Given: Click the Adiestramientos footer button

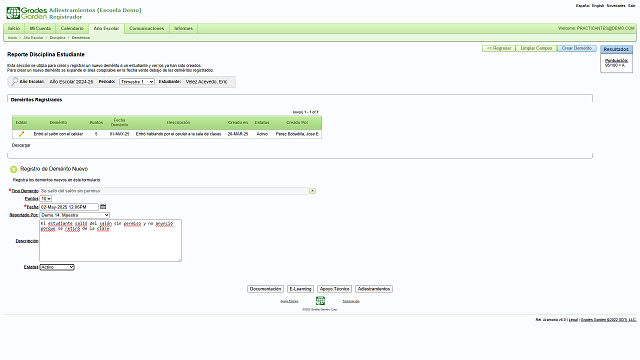Looking at the screenshot, I should (x=374, y=289).
